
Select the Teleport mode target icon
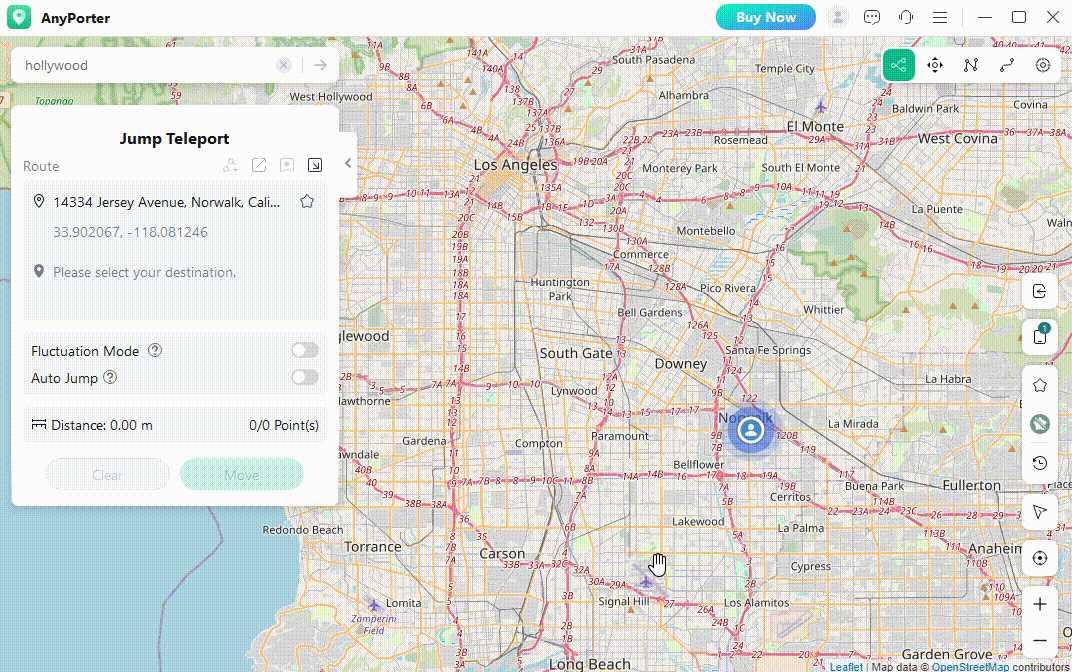[x=1043, y=65]
